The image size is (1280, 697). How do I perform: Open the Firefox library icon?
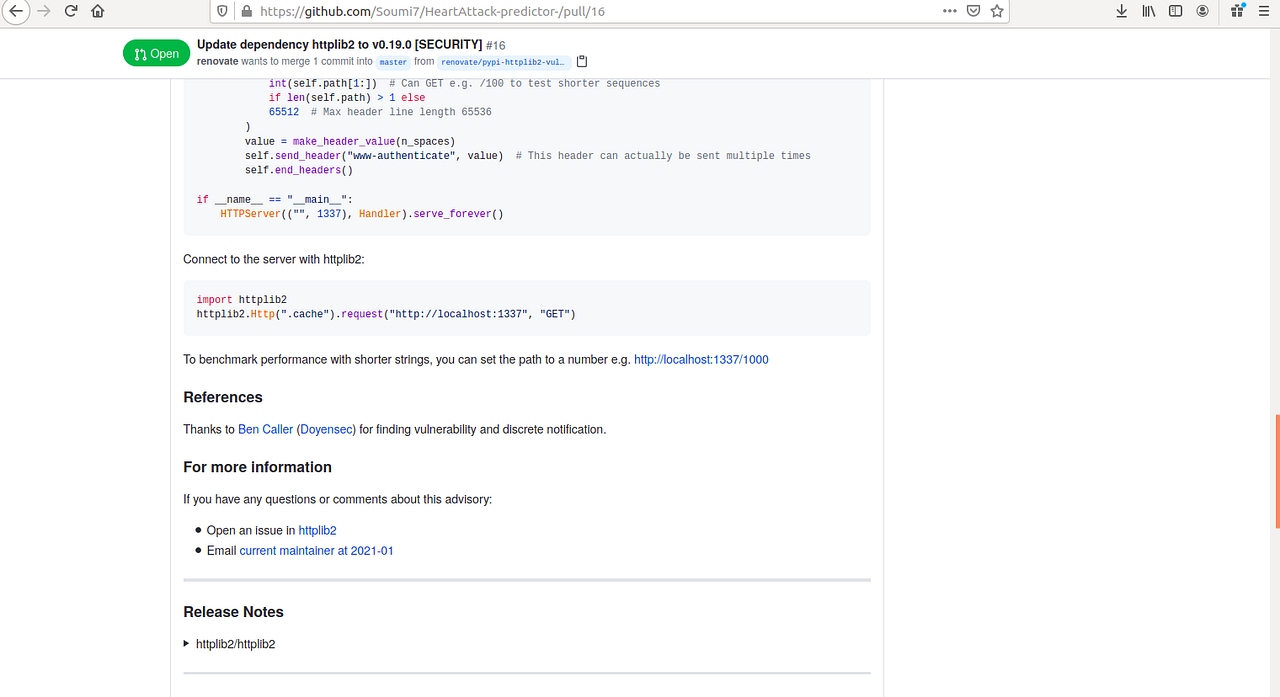pyautogui.click(x=1147, y=11)
